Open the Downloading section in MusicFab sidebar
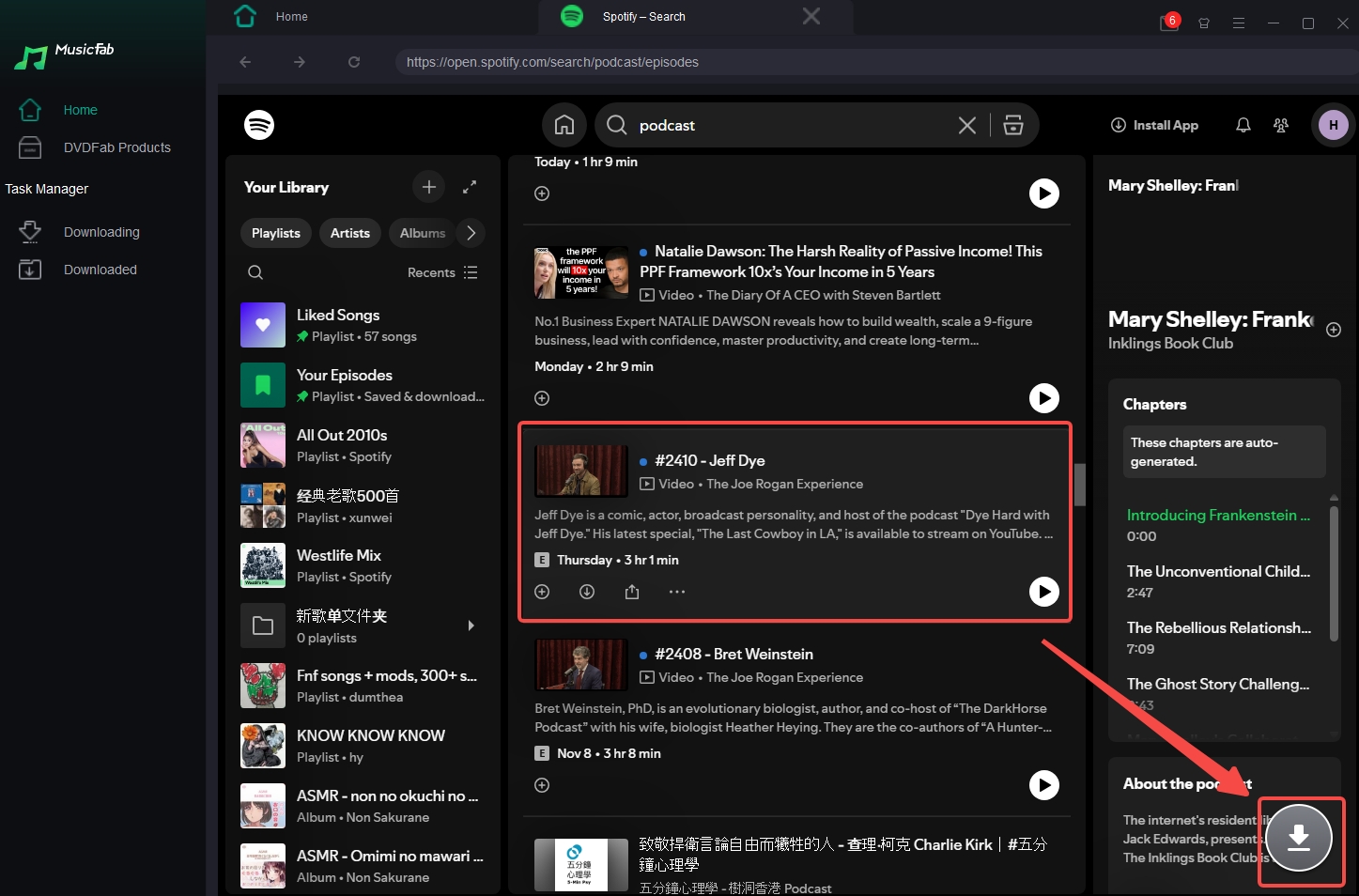Viewport: 1359px width, 896px height. 100,232
